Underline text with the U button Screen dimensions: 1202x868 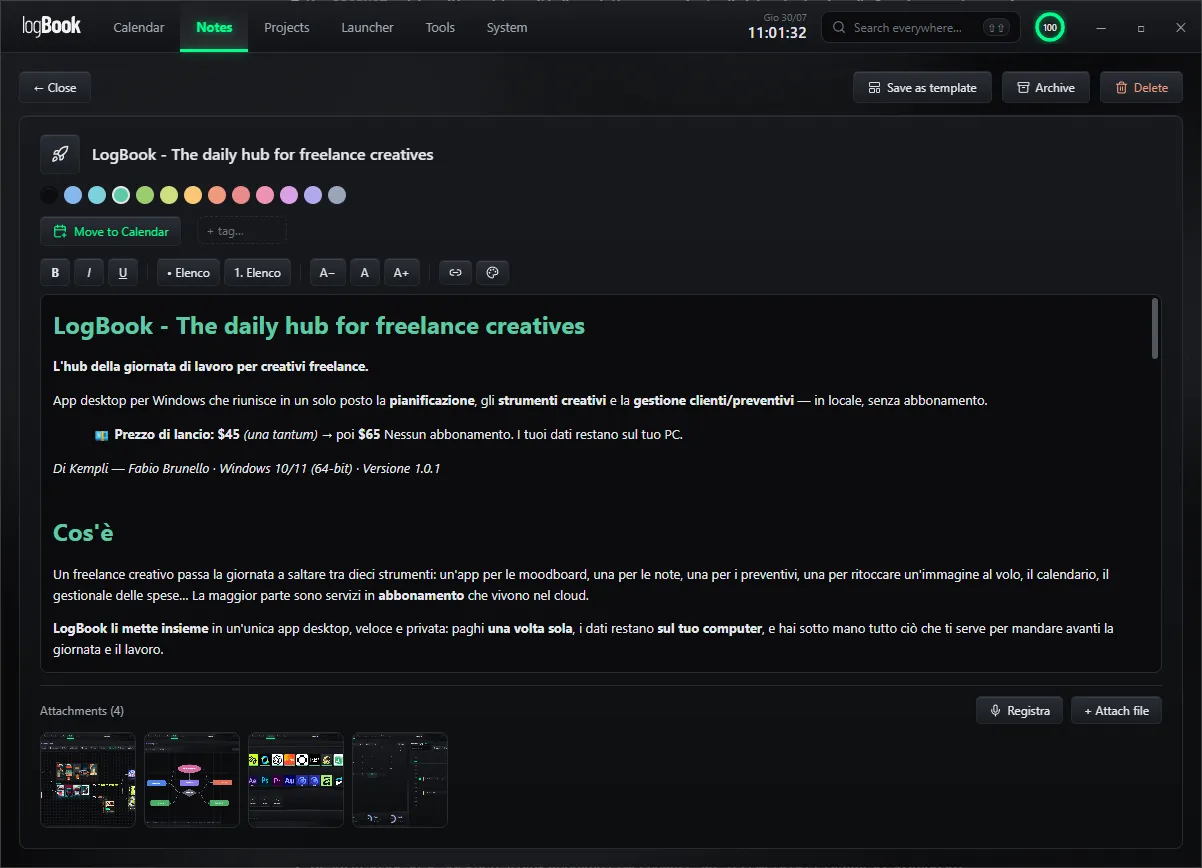tap(123, 272)
